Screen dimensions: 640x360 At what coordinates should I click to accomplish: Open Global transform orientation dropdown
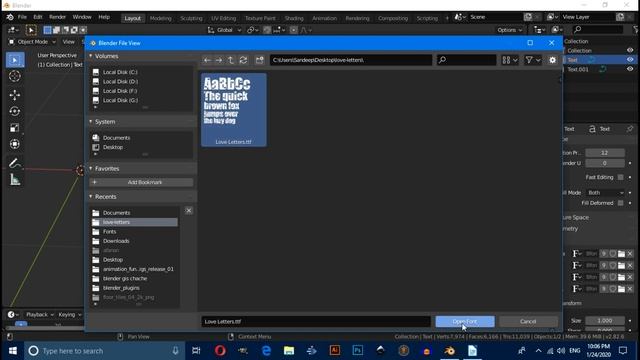(x=224, y=30)
